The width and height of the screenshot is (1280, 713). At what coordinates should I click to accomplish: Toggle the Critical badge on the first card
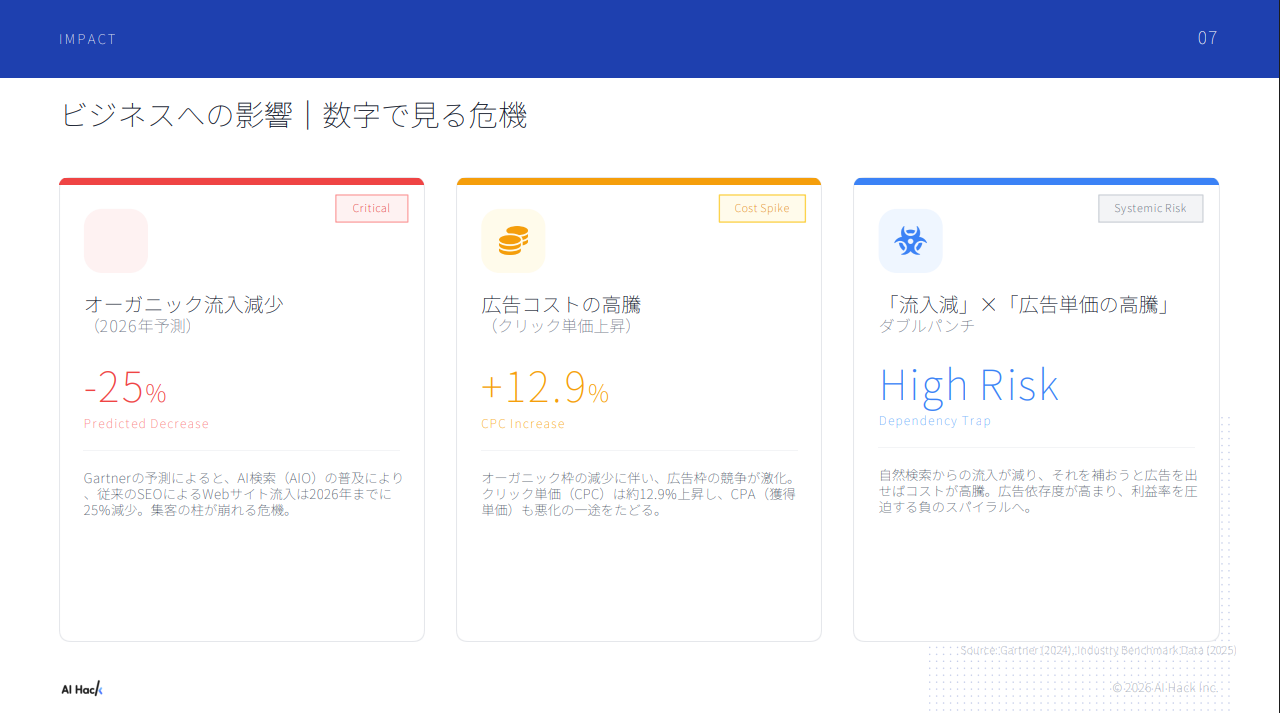point(371,208)
